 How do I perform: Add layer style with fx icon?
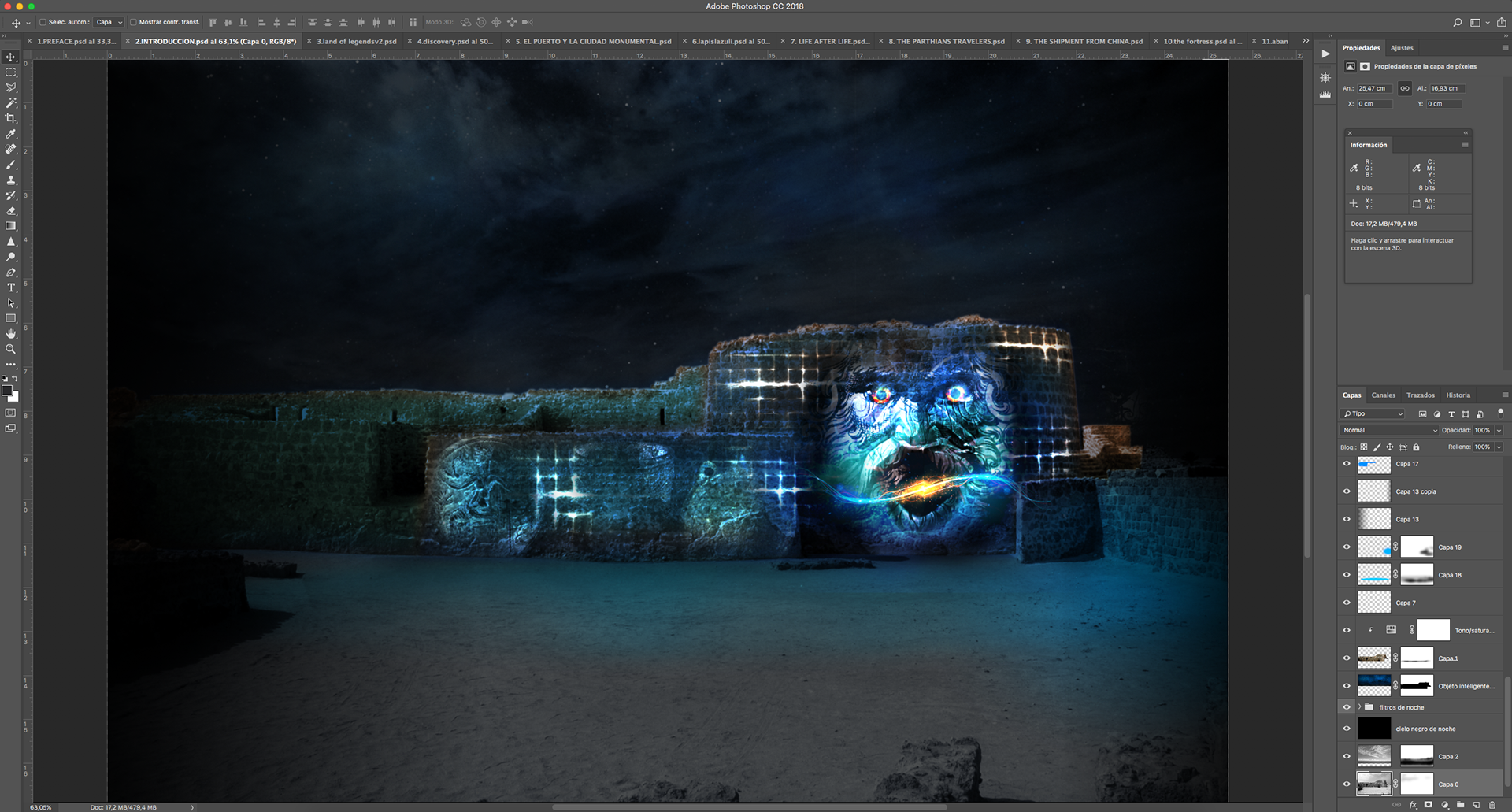coord(1413,805)
